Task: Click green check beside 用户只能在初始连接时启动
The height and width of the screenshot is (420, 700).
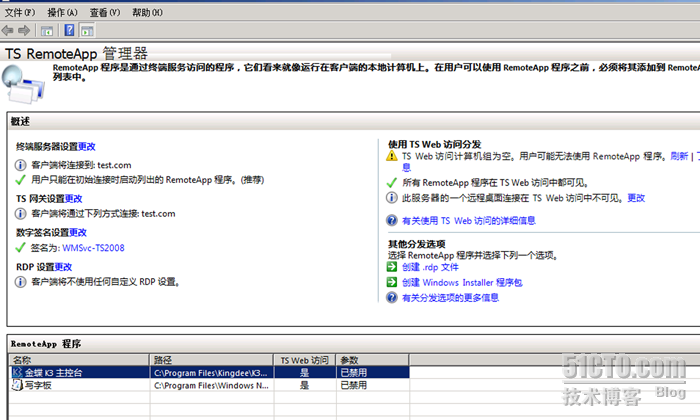Action: 20,180
